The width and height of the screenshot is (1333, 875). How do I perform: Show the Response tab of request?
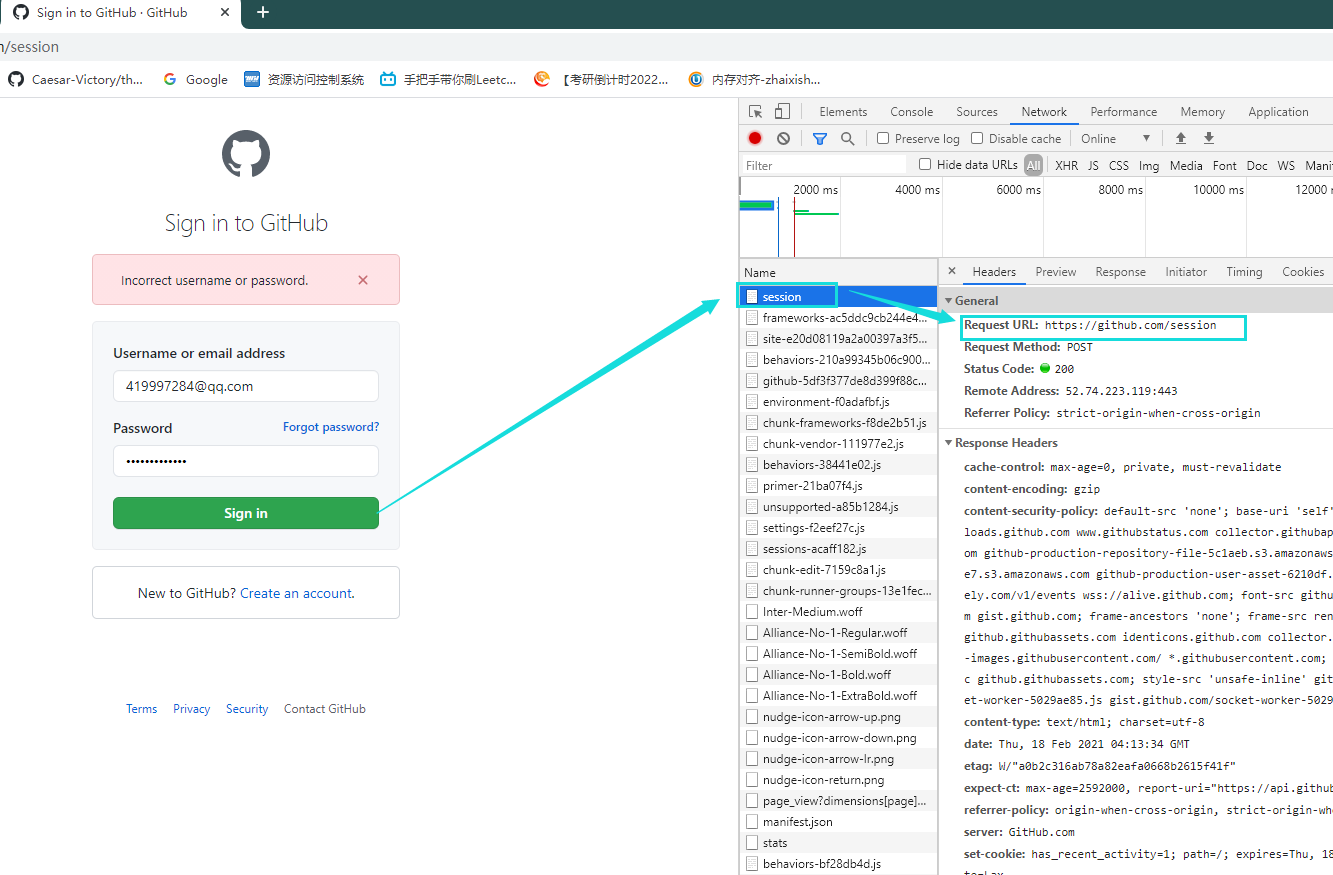[1120, 272]
